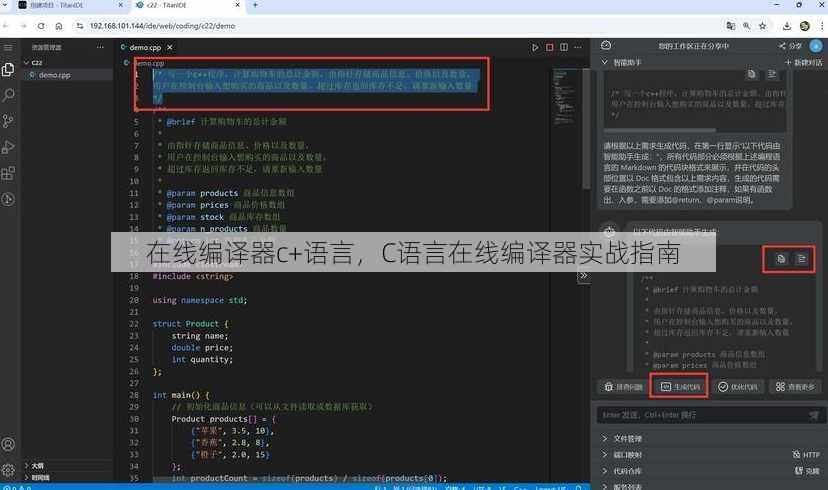828x490 pixels.
Task: Open the explorer panel's more actions ellipsis
Action: 100,47
